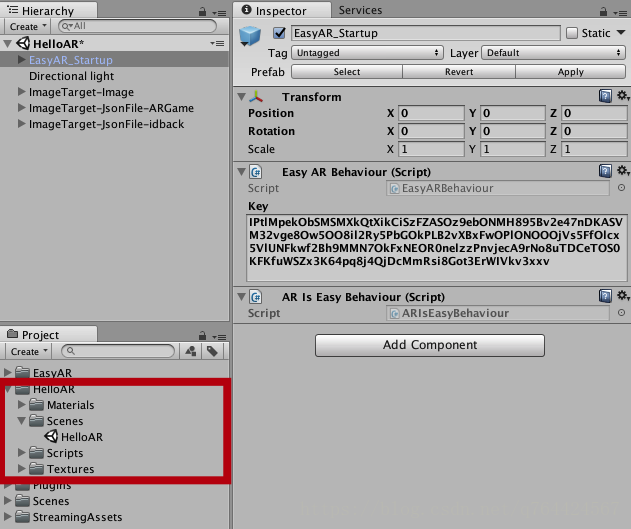This screenshot has height=529, width=631.
Task: Collapse the AR Is Easy Behaviour component
Action: pyautogui.click(x=241, y=297)
